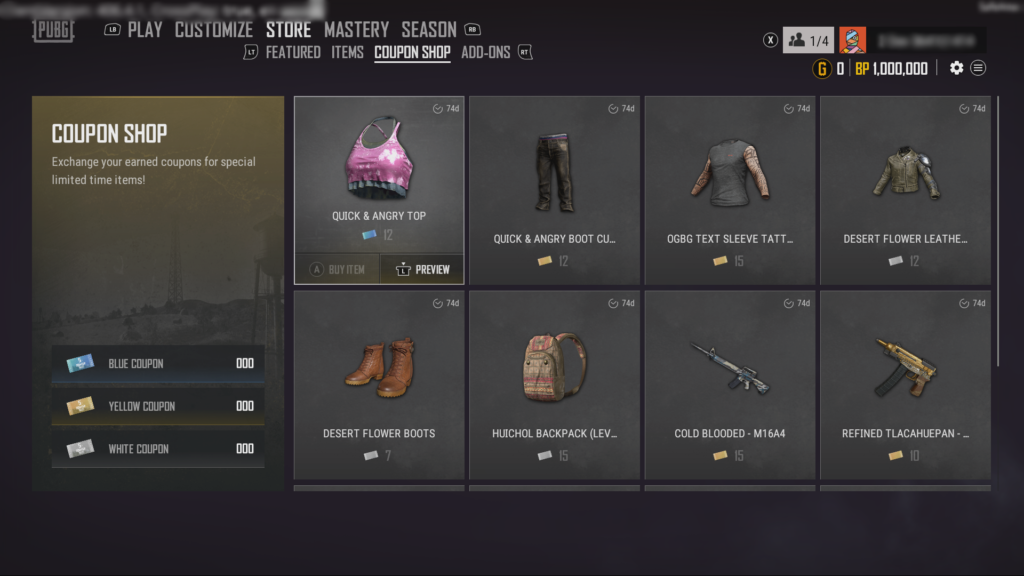Open the squad members 1/4 icon
1024x576 pixels.
808,40
